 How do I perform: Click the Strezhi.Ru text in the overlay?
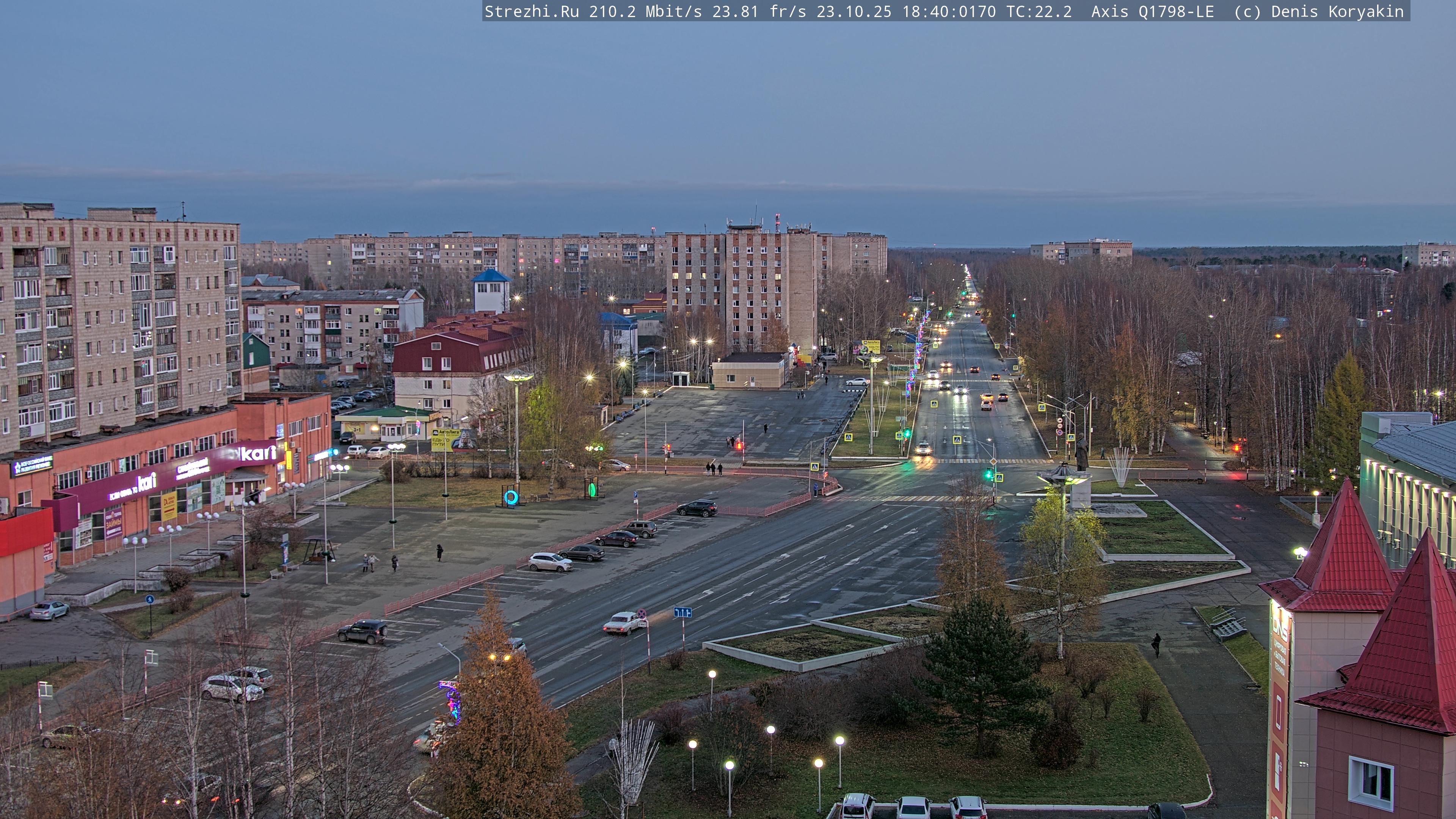(x=531, y=11)
